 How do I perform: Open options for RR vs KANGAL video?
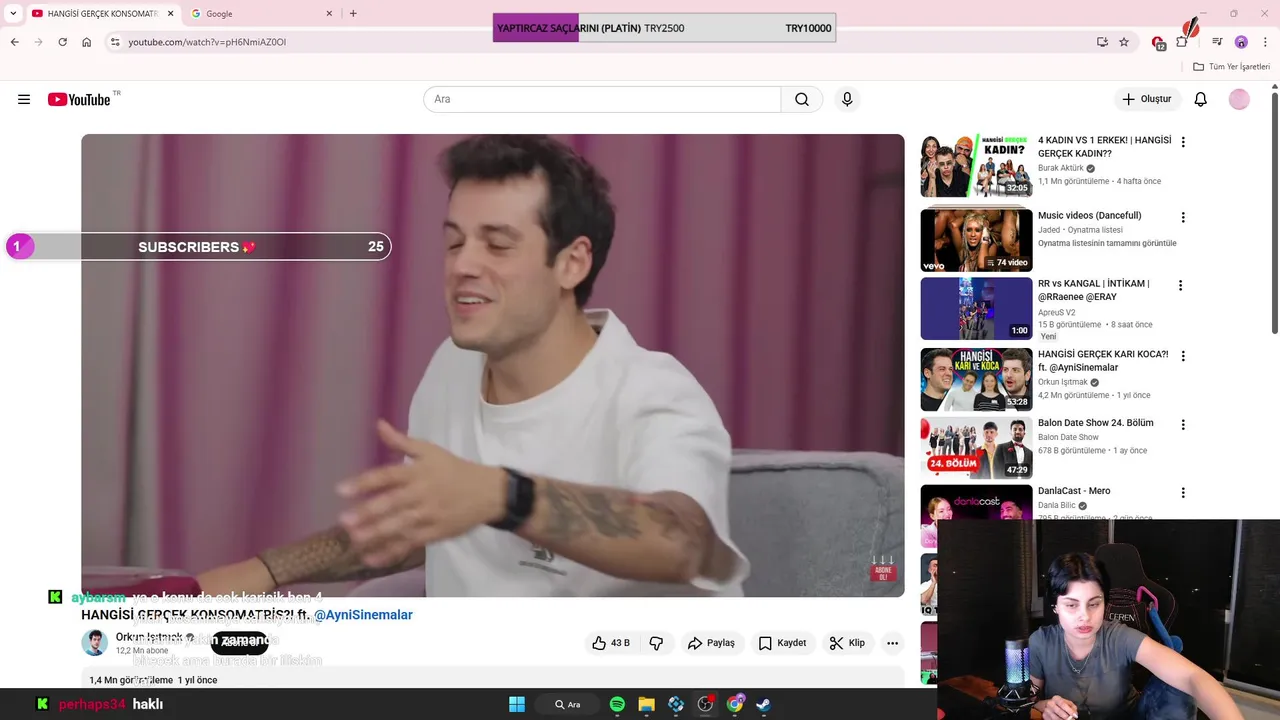click(x=1180, y=285)
